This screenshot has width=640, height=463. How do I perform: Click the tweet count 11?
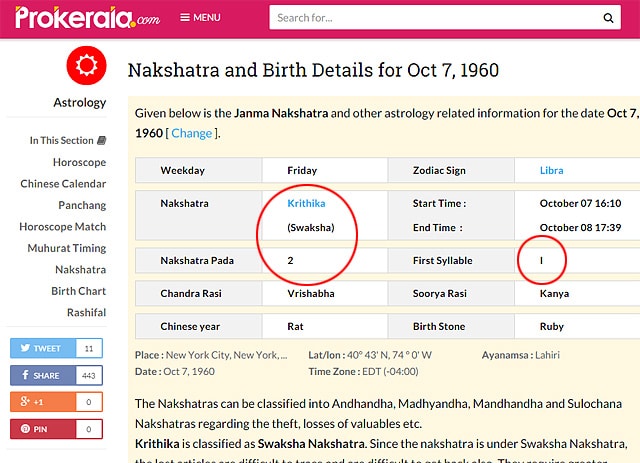click(89, 348)
